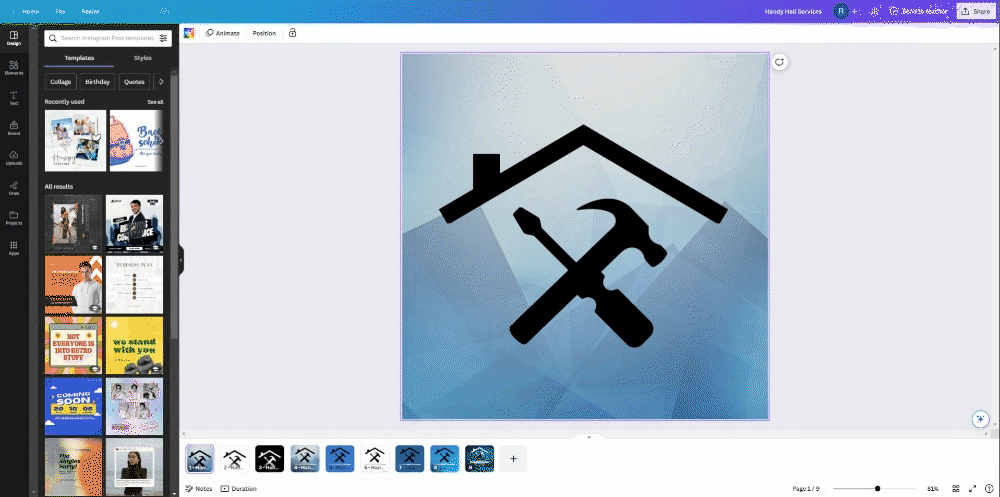This screenshot has height=497, width=1000.
Task: Open the Notes panel
Action: 199,489
